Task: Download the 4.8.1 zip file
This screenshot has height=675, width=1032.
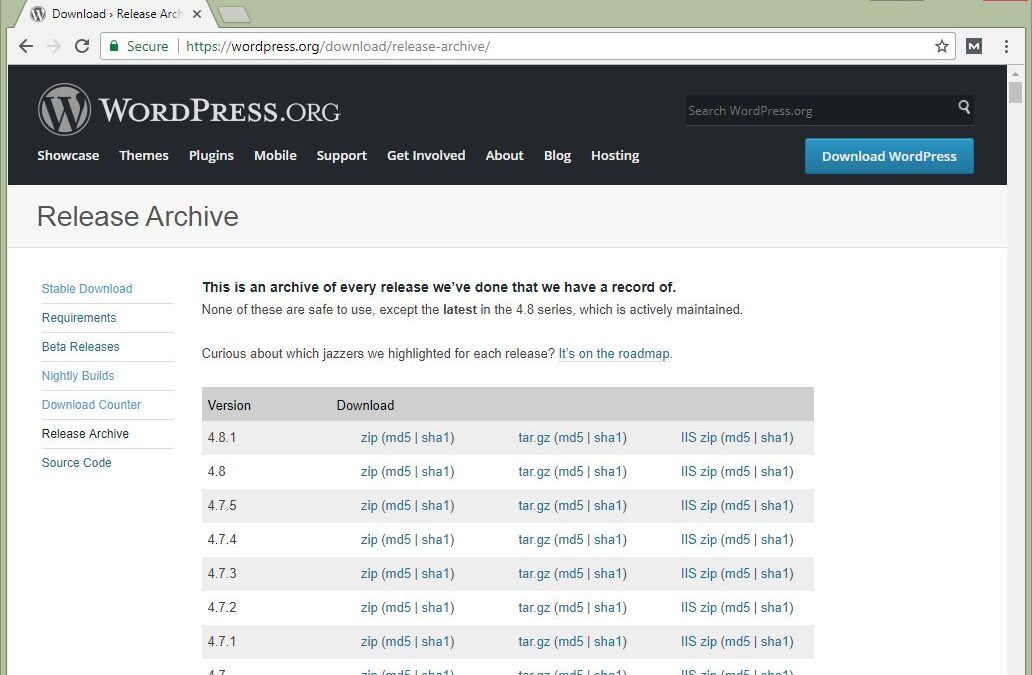Action: pyautogui.click(x=369, y=438)
